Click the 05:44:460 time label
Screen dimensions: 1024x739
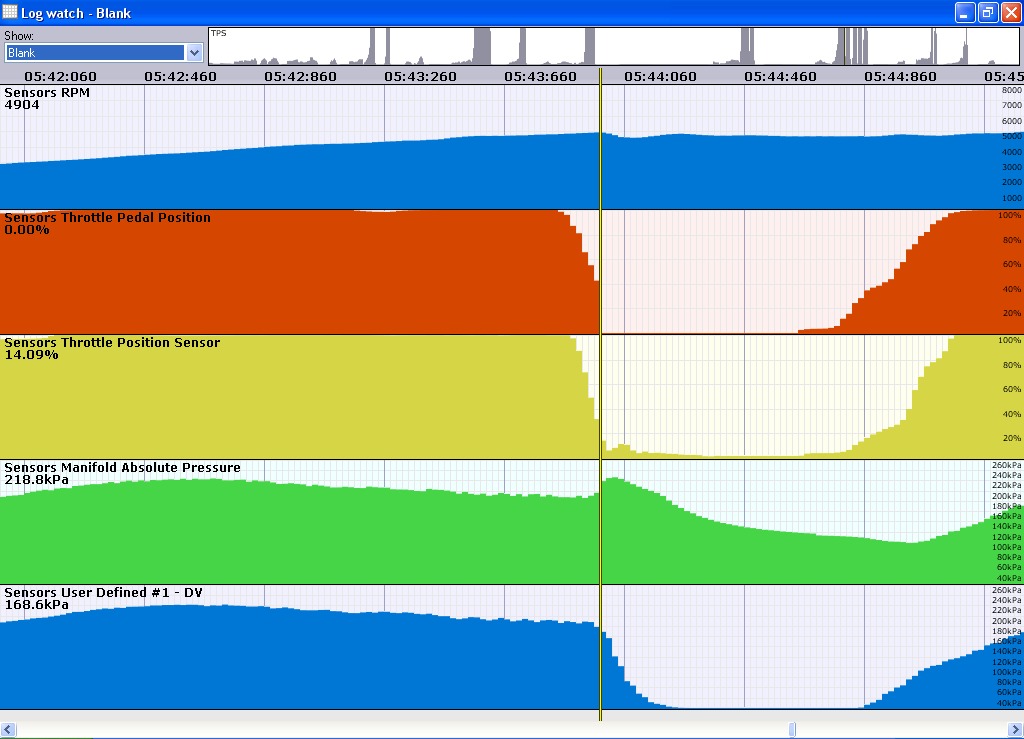780,76
